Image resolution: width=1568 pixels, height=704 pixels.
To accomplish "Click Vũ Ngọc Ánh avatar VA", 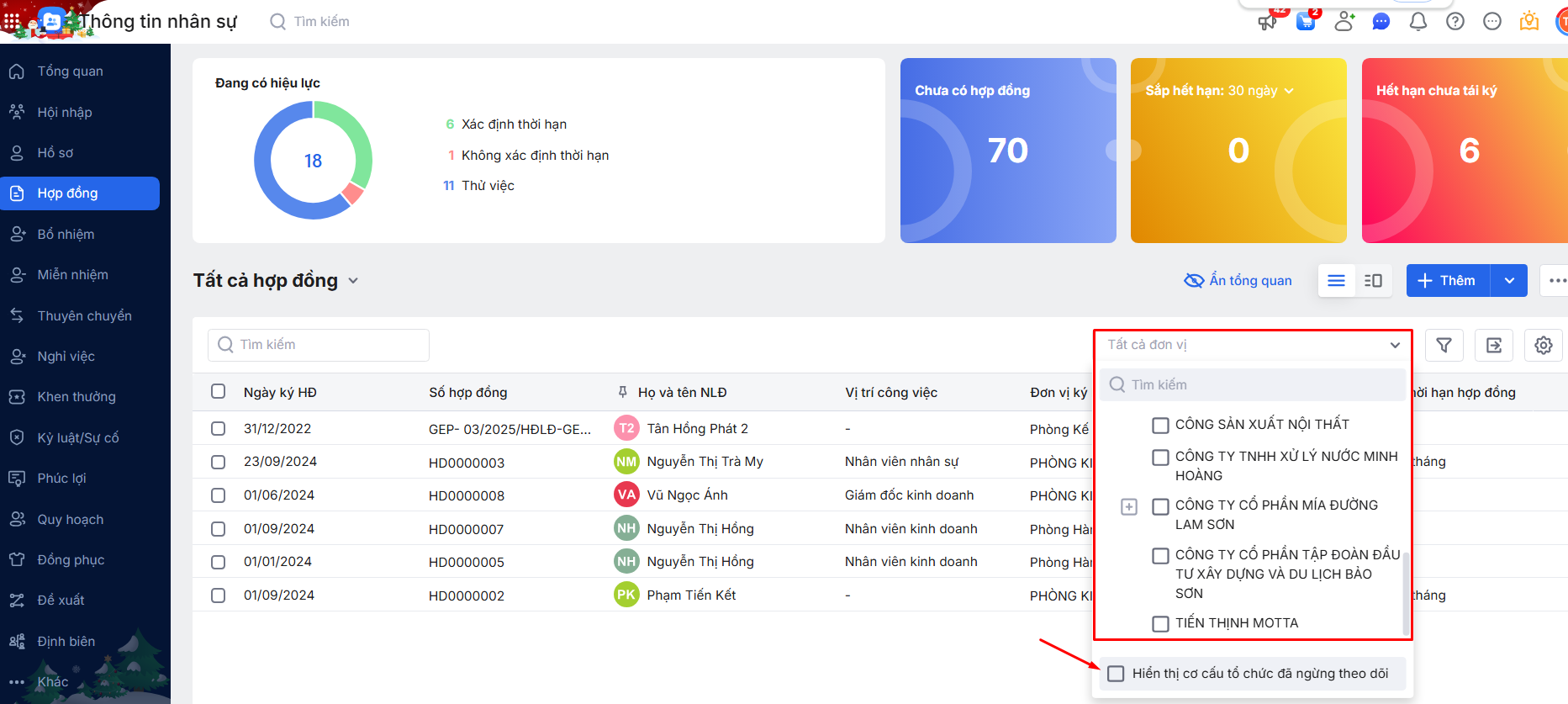I will [x=626, y=495].
